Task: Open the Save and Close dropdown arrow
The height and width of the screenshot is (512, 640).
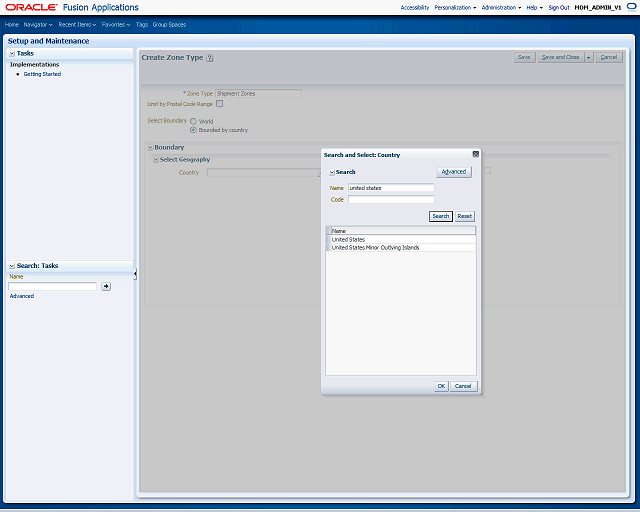Action: pos(589,58)
